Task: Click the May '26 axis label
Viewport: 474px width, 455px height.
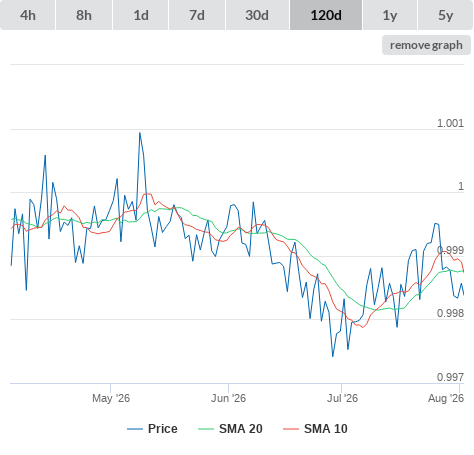Action: [111, 398]
